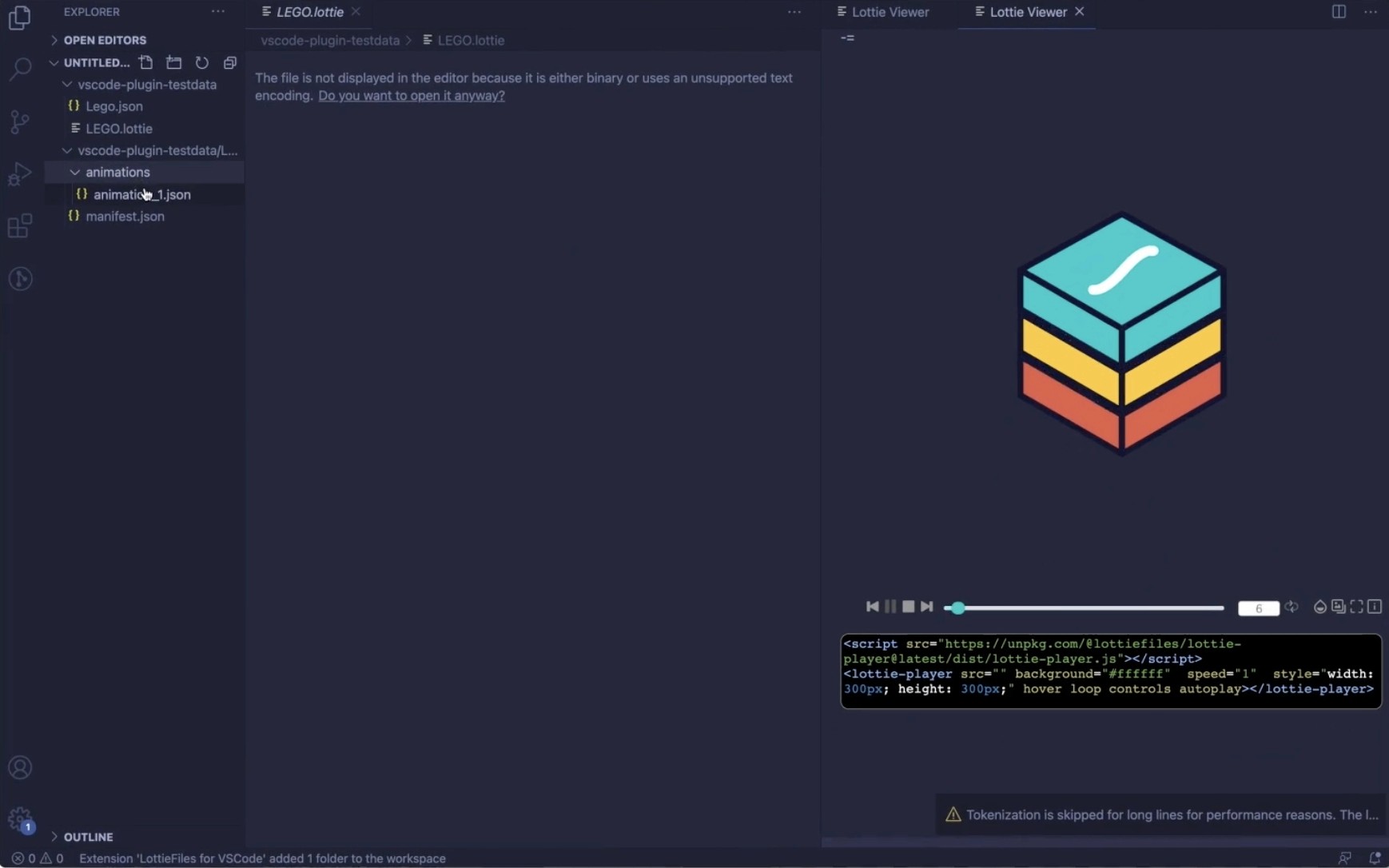
Task: Switch to the LEGO.lottie editor tab
Action: [x=308, y=11]
